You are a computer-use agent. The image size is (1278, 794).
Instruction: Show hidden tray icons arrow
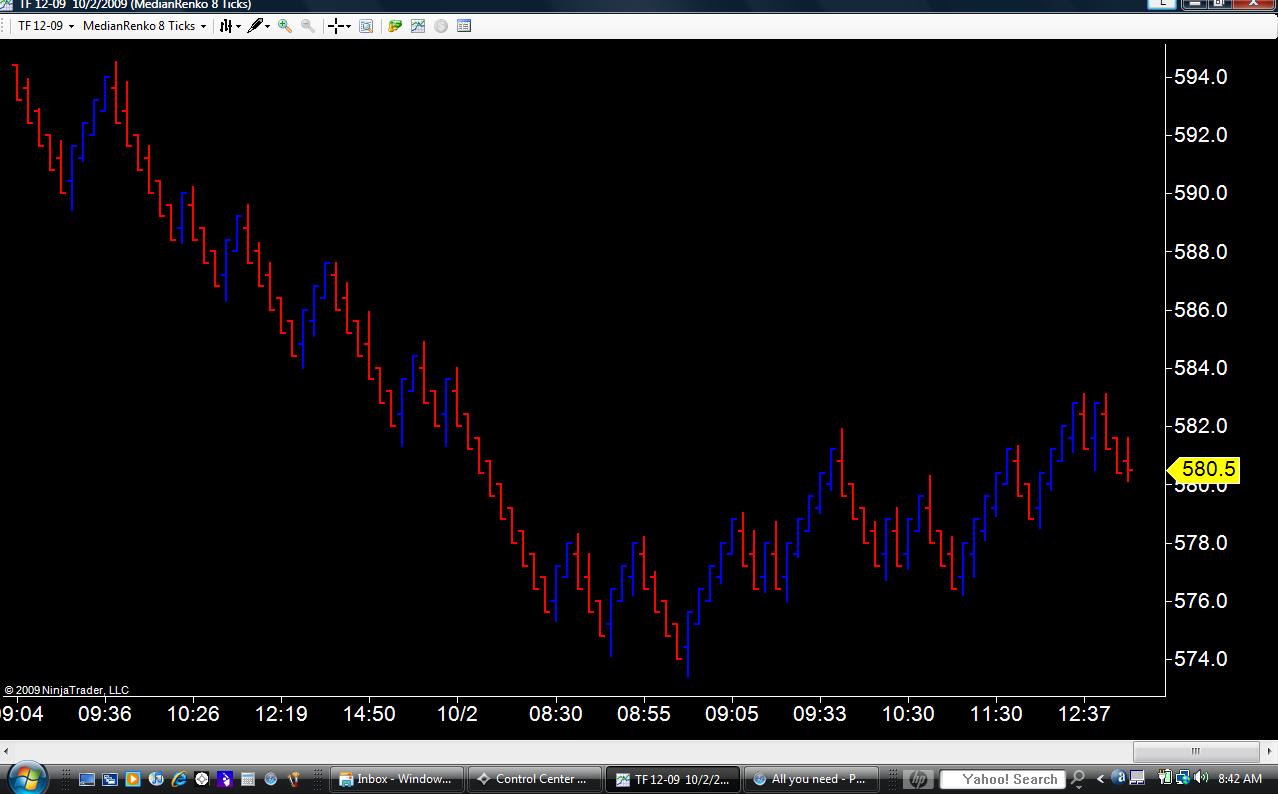tap(1101, 779)
